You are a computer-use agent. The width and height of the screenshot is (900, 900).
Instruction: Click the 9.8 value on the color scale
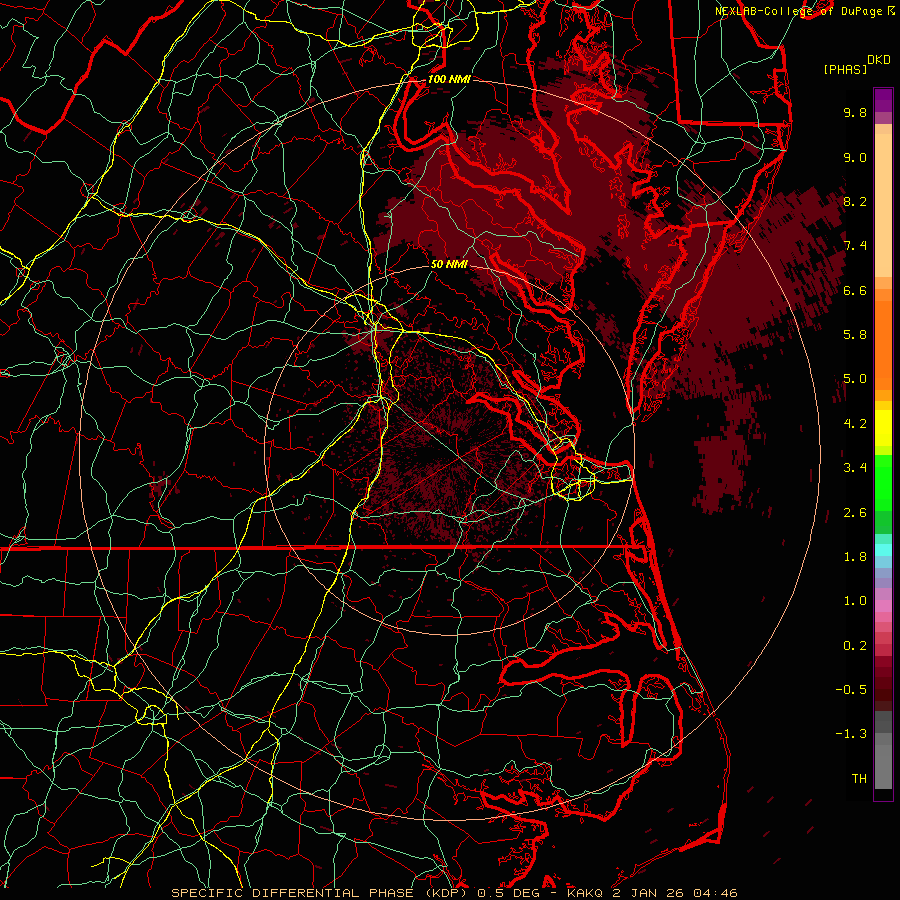tap(855, 113)
